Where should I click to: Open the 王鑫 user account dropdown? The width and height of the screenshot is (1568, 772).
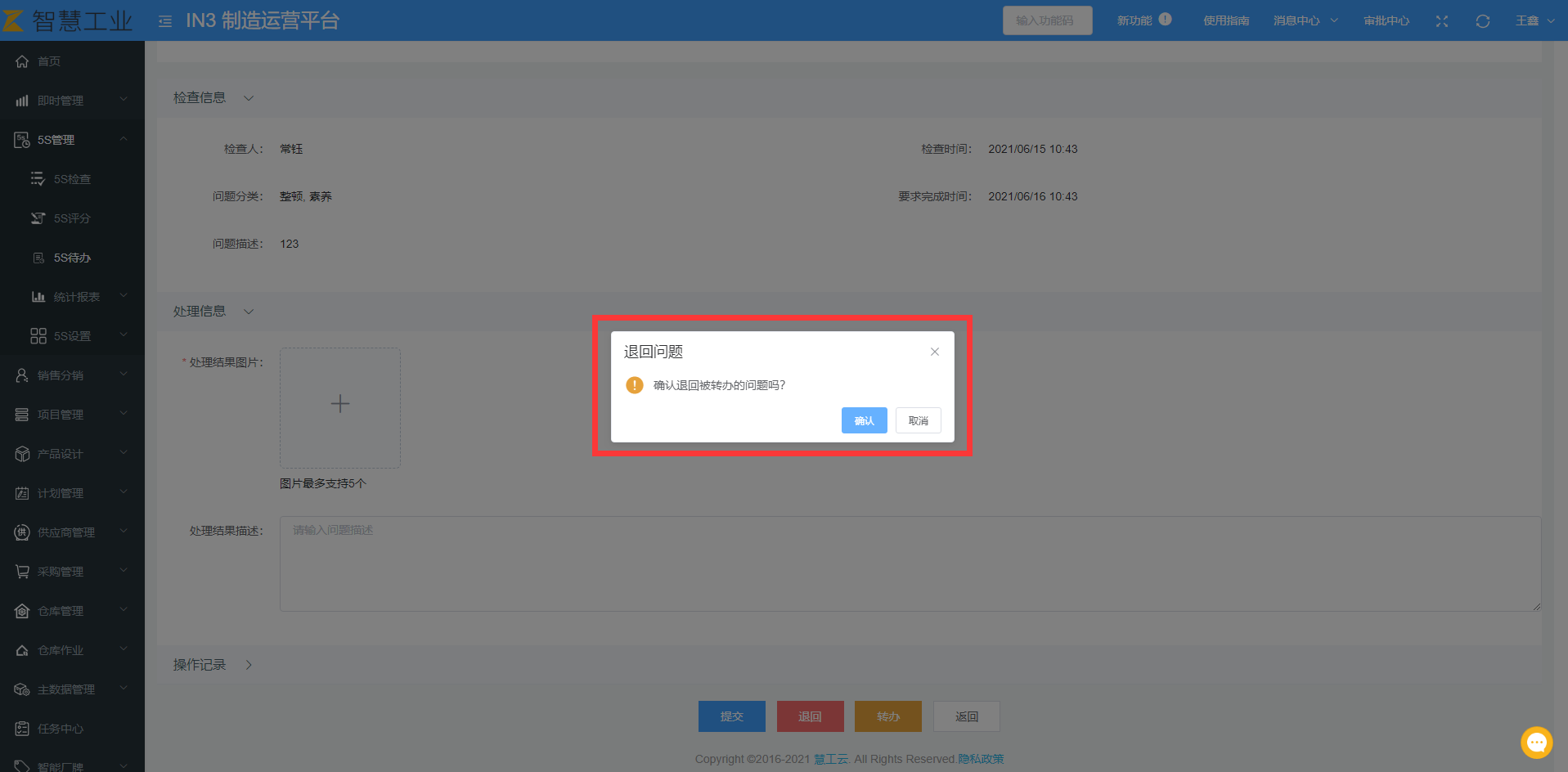pyautogui.click(x=1534, y=20)
